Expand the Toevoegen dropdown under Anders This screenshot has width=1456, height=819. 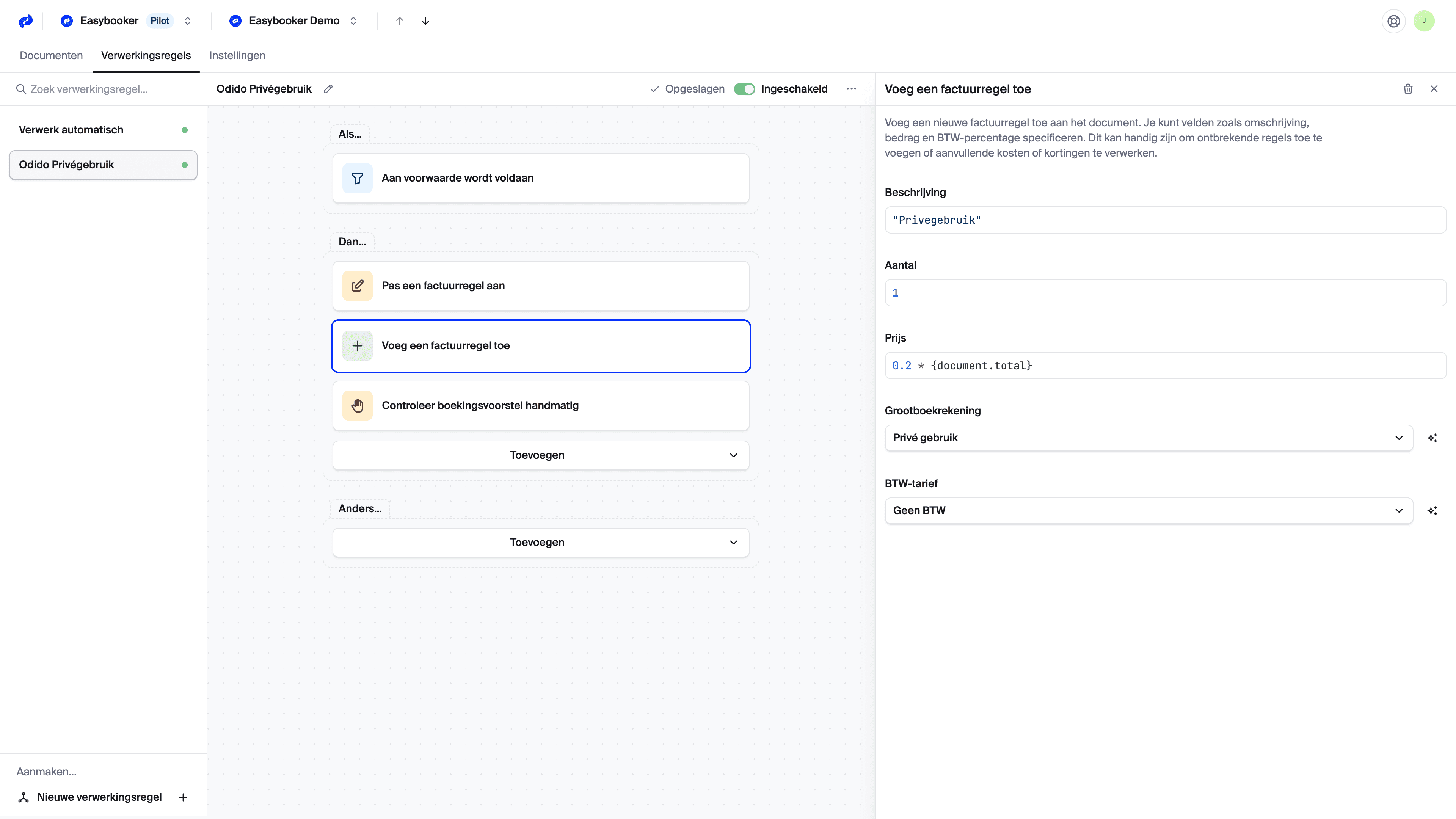tap(540, 543)
